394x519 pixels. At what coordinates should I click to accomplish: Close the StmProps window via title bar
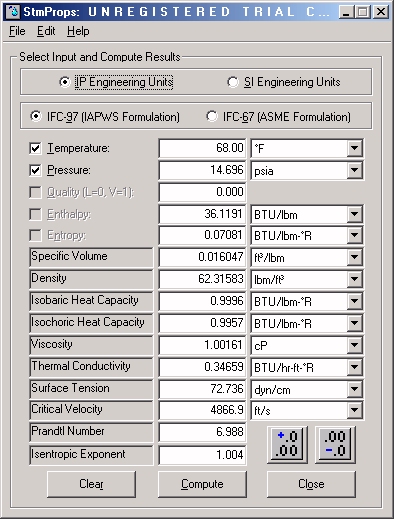[381, 12]
